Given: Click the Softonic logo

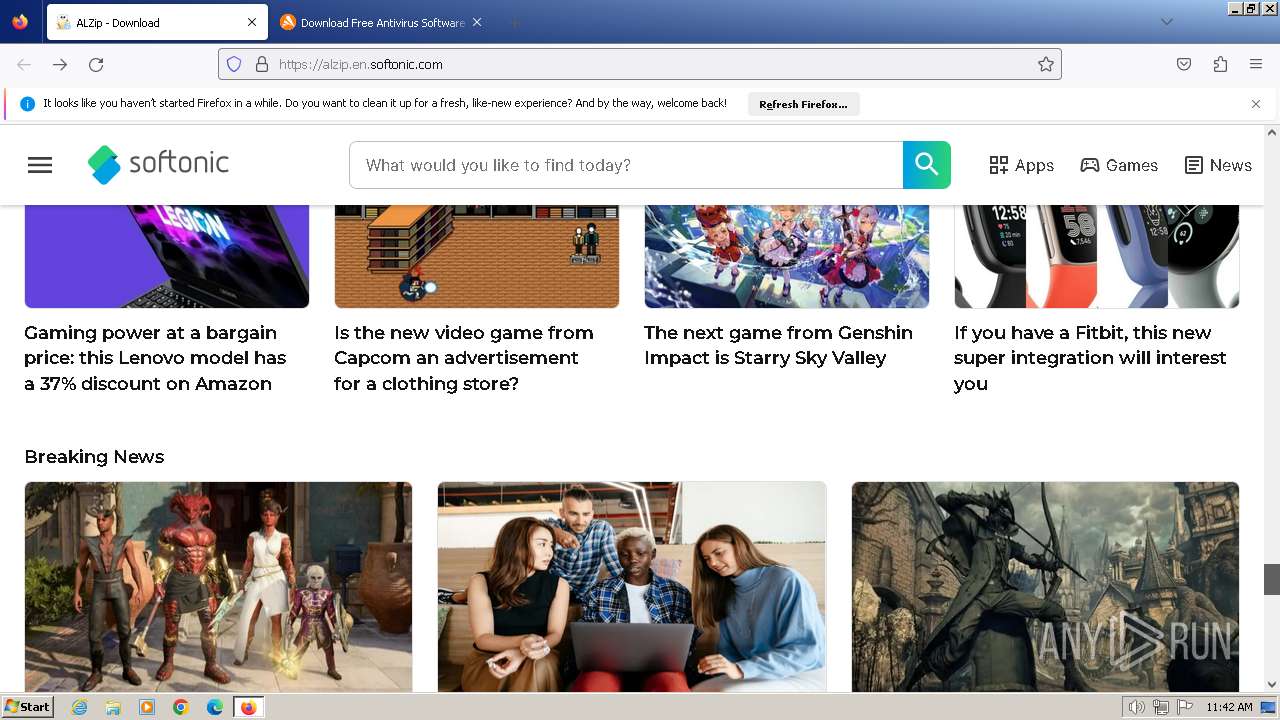Looking at the screenshot, I should click(x=158, y=164).
